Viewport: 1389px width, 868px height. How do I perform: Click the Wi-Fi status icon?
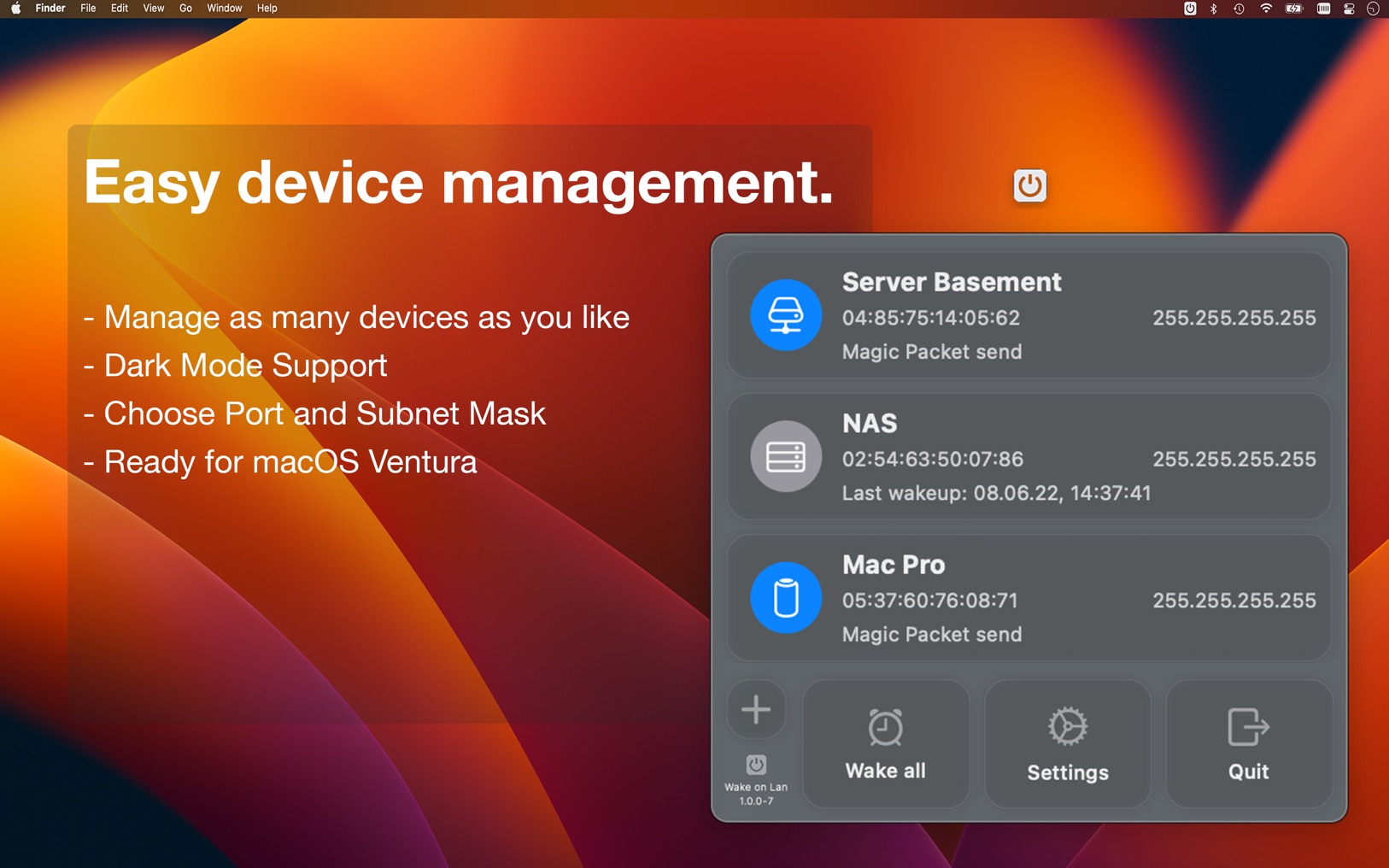tap(1266, 9)
